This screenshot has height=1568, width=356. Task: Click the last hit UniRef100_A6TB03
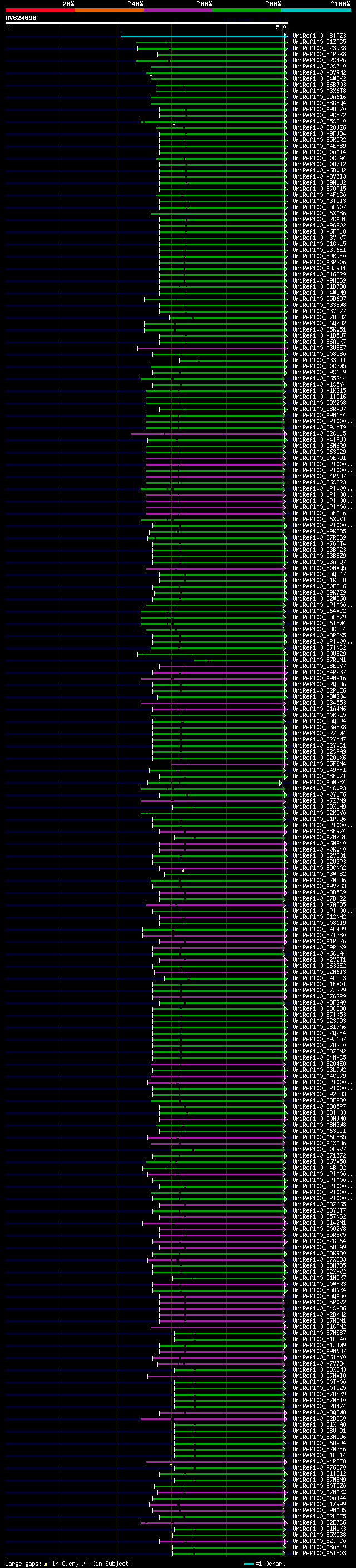(319, 1553)
